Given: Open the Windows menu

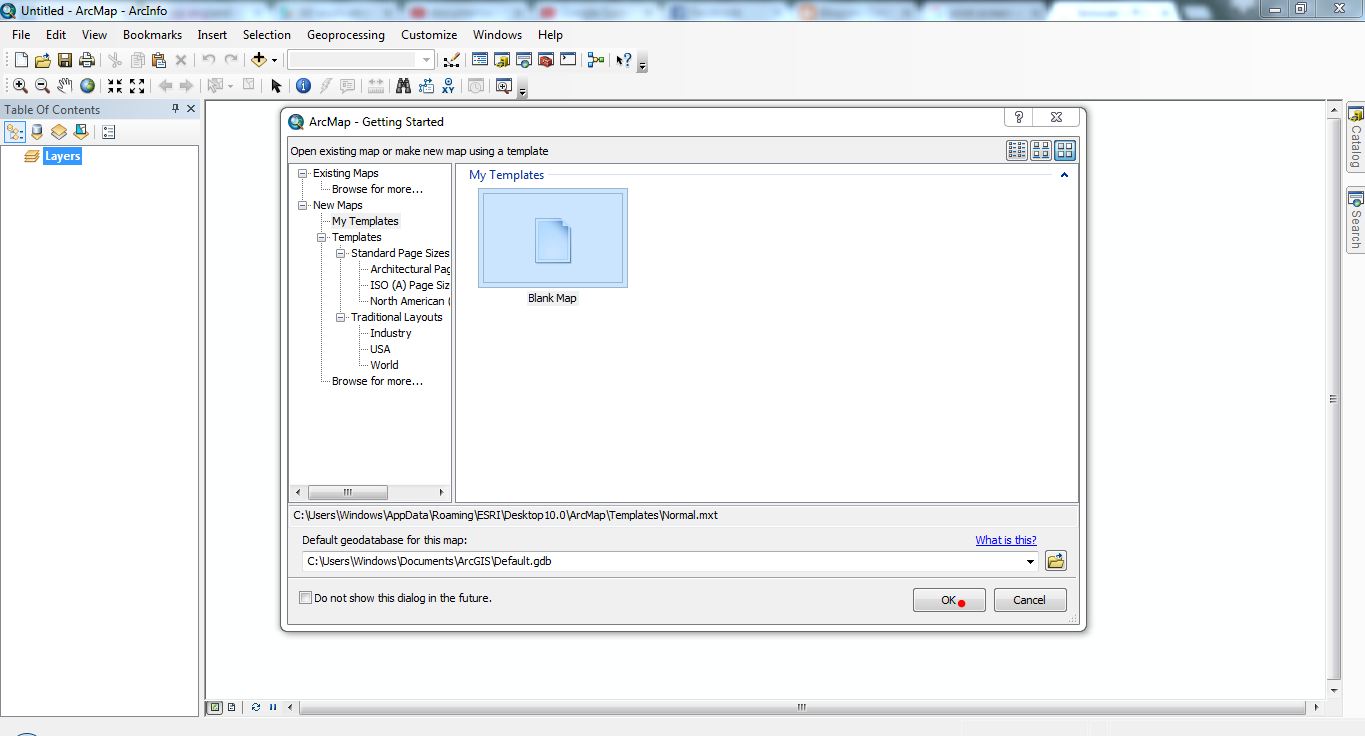Looking at the screenshot, I should (x=497, y=34).
